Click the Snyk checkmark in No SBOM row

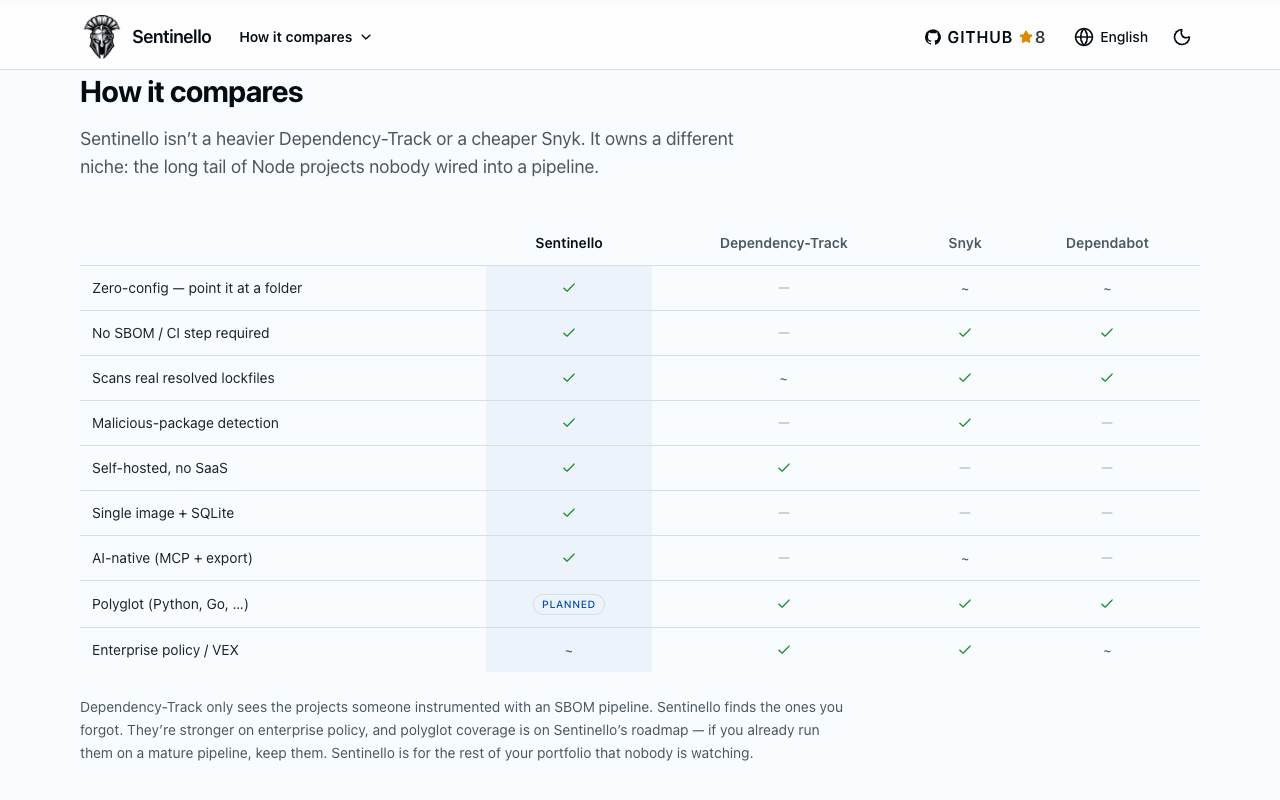[x=965, y=333]
